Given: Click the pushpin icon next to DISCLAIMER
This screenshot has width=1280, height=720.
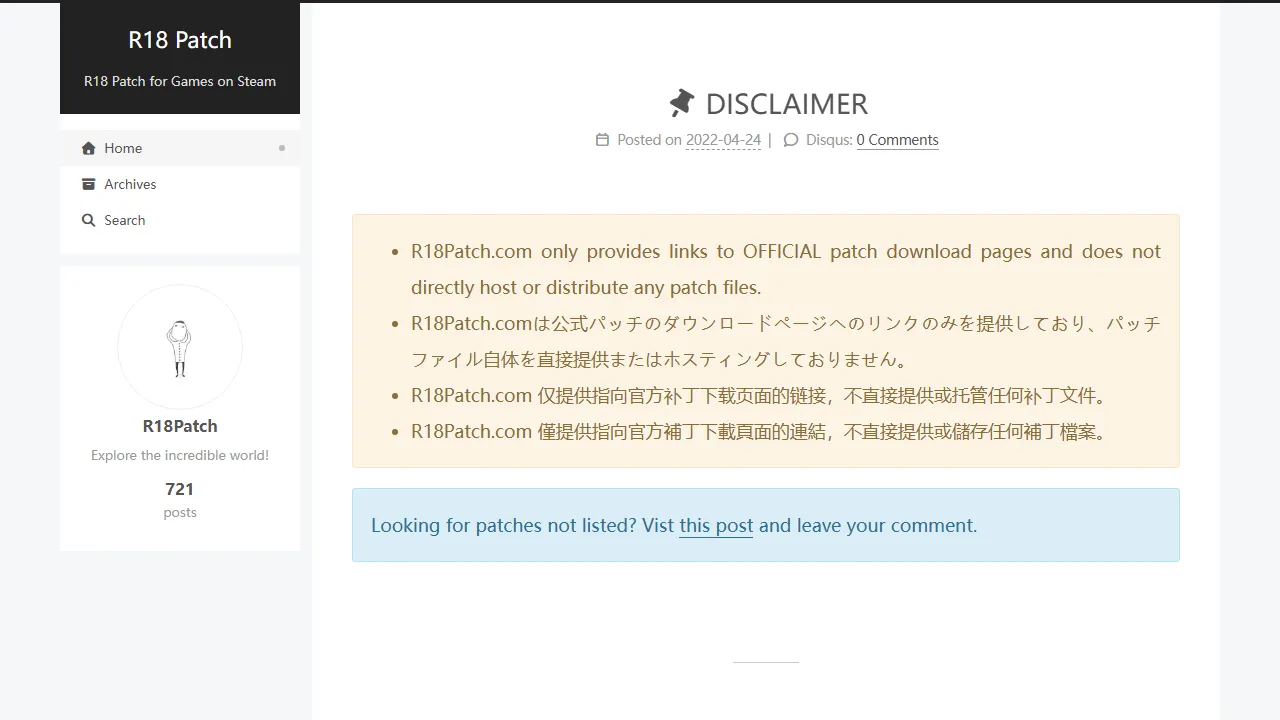Looking at the screenshot, I should click(681, 102).
